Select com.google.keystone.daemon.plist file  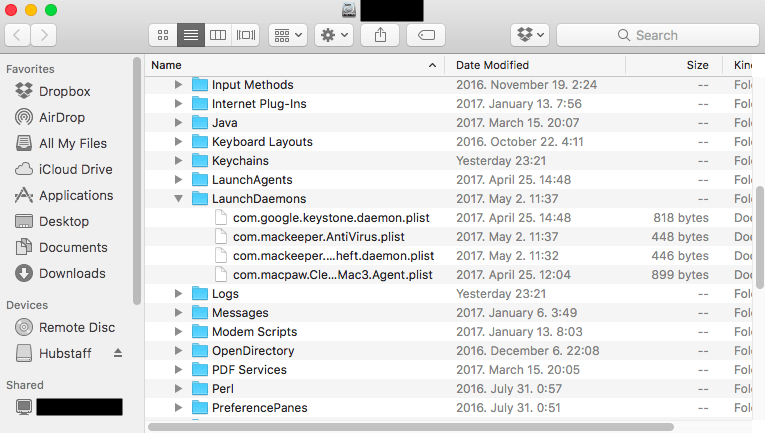coord(331,218)
